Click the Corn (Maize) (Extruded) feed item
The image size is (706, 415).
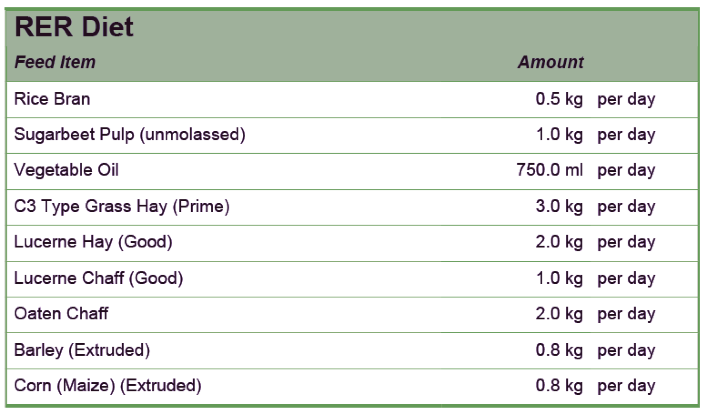tap(107, 386)
